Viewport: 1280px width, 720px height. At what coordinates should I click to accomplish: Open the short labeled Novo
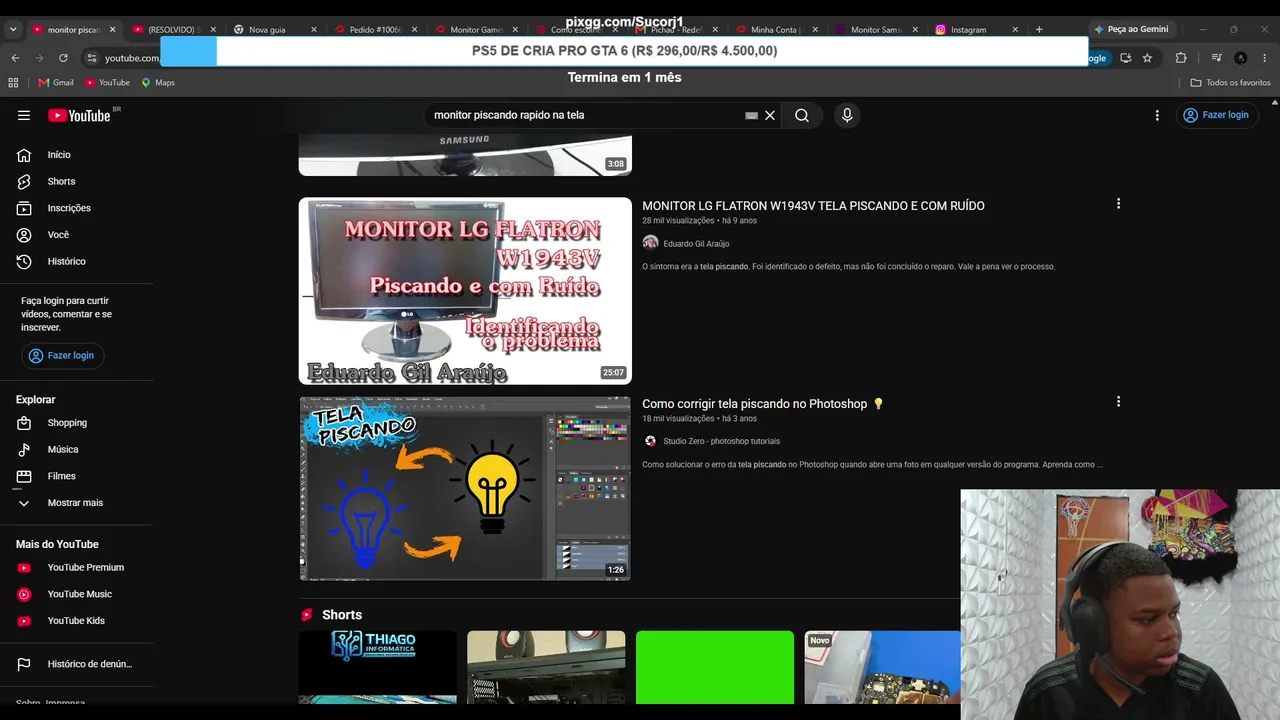coord(882,667)
